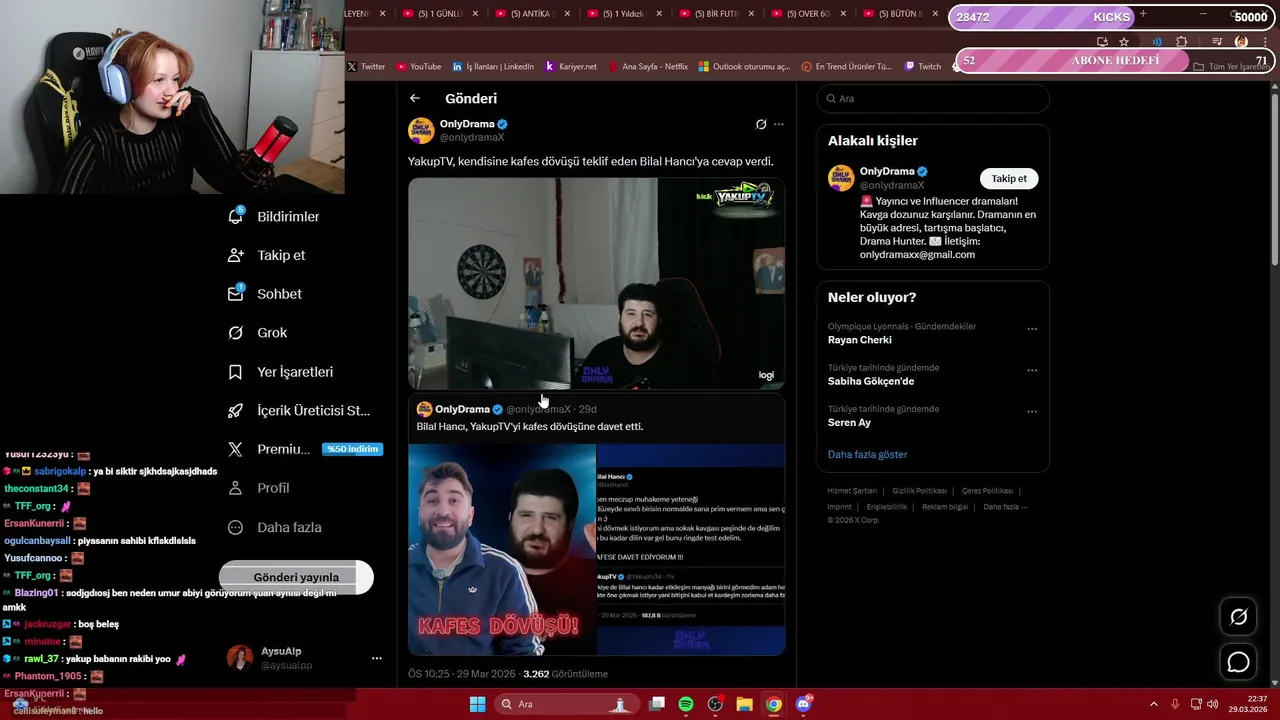
Task: Open Spotify from the taskbar
Action: [686, 704]
